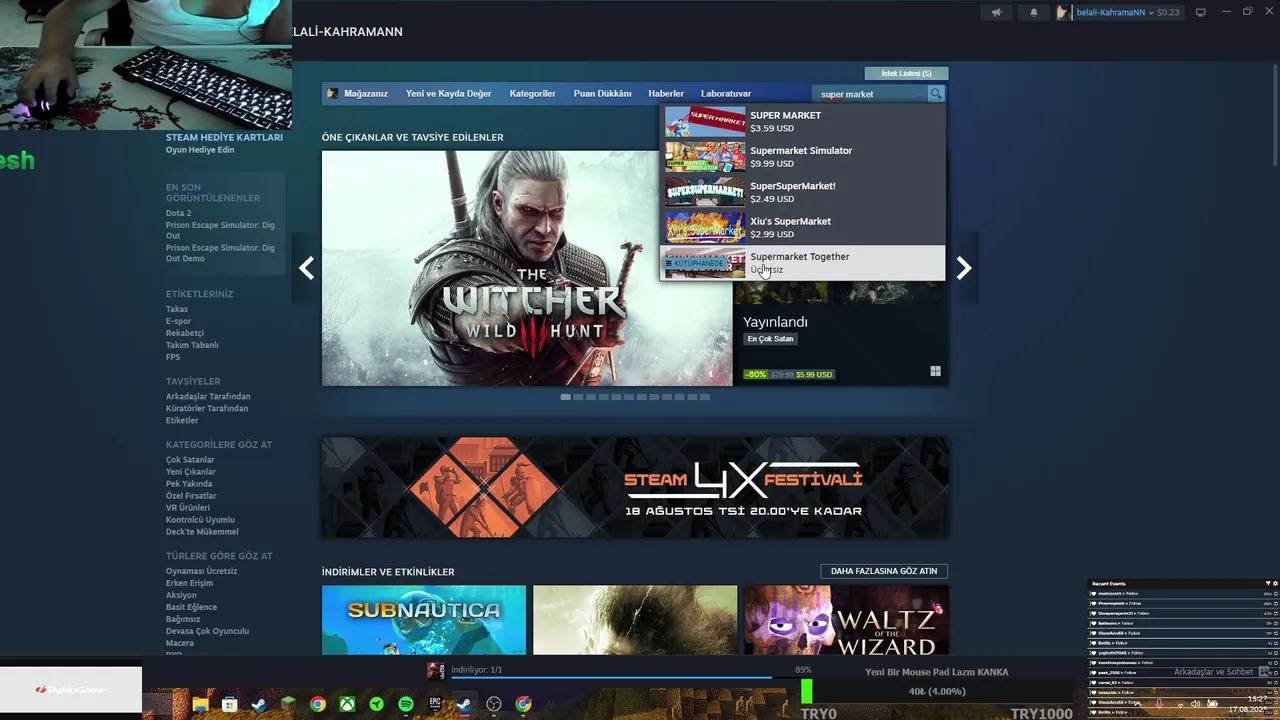Viewport: 1280px width, 720px height.
Task: Select the FPS tag
Action: coord(173,357)
